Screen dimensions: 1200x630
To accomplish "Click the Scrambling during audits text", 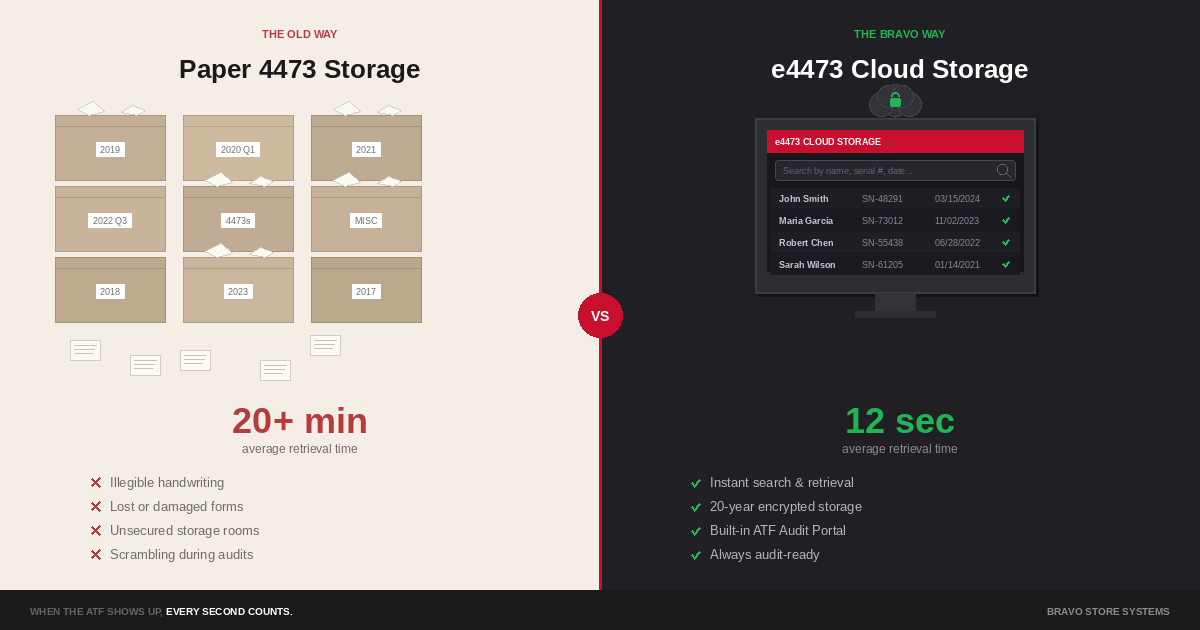I will tap(182, 555).
